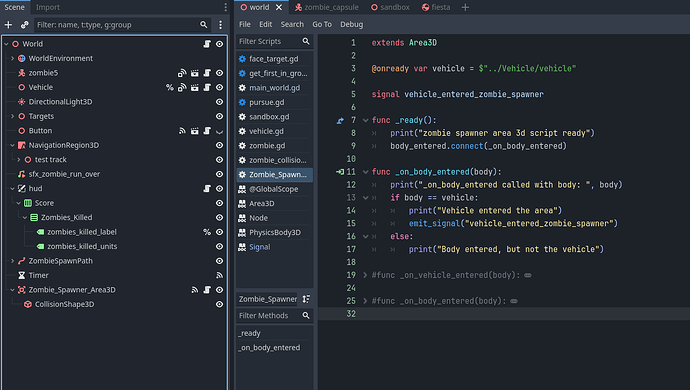This screenshot has height=390, width=690.
Task: Collapse the hud node
Action: point(12,188)
